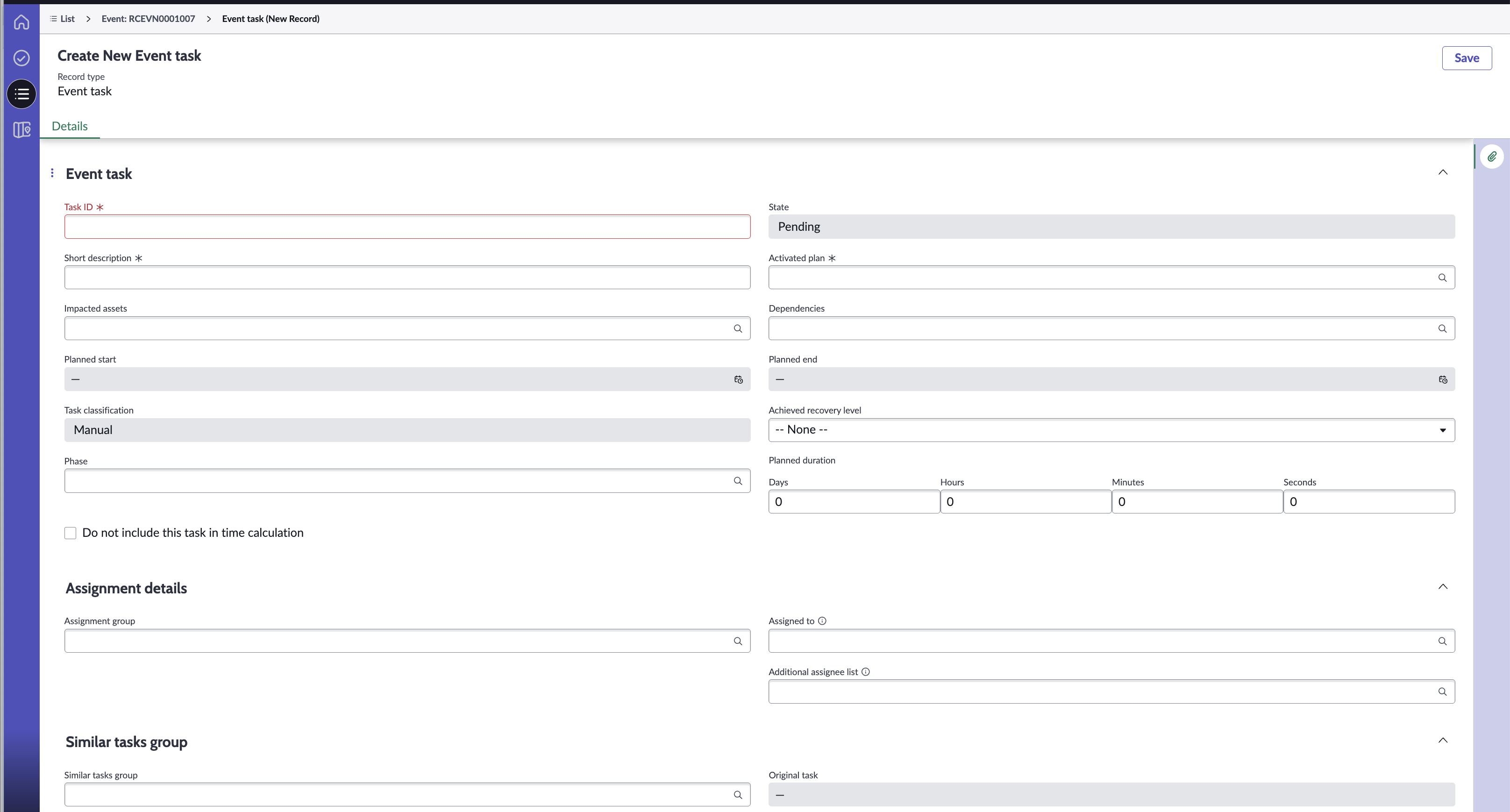Collapse the Event task section
The image size is (1510, 812).
1443,172
